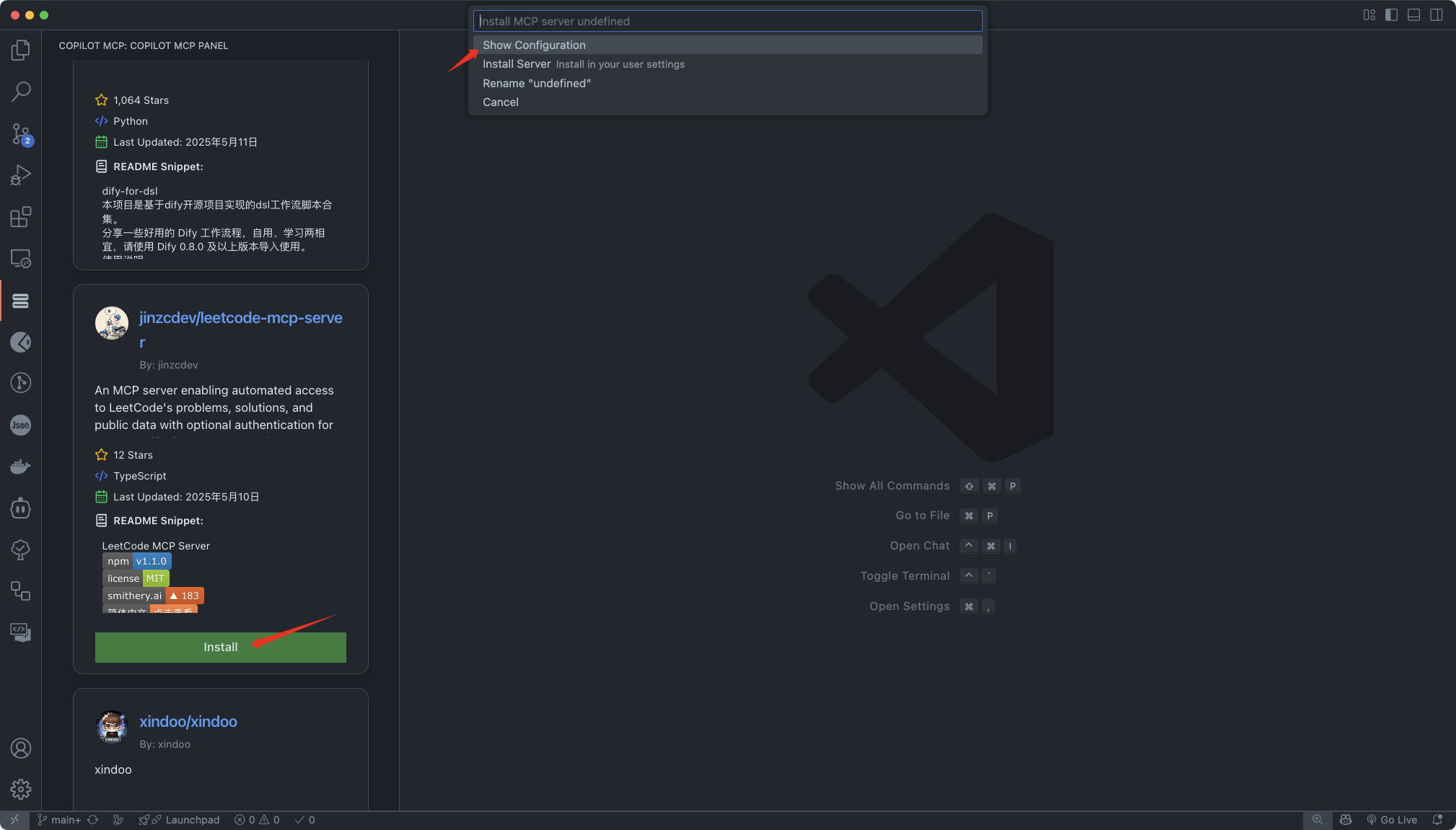Open the Json extension view icon

[21, 425]
